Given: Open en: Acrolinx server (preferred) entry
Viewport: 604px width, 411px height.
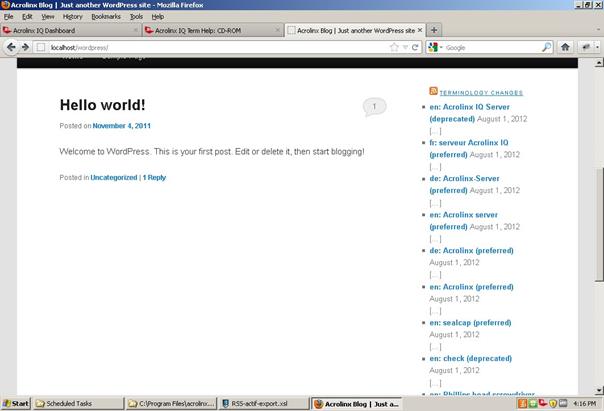Looking at the screenshot, I should click(x=463, y=221).
